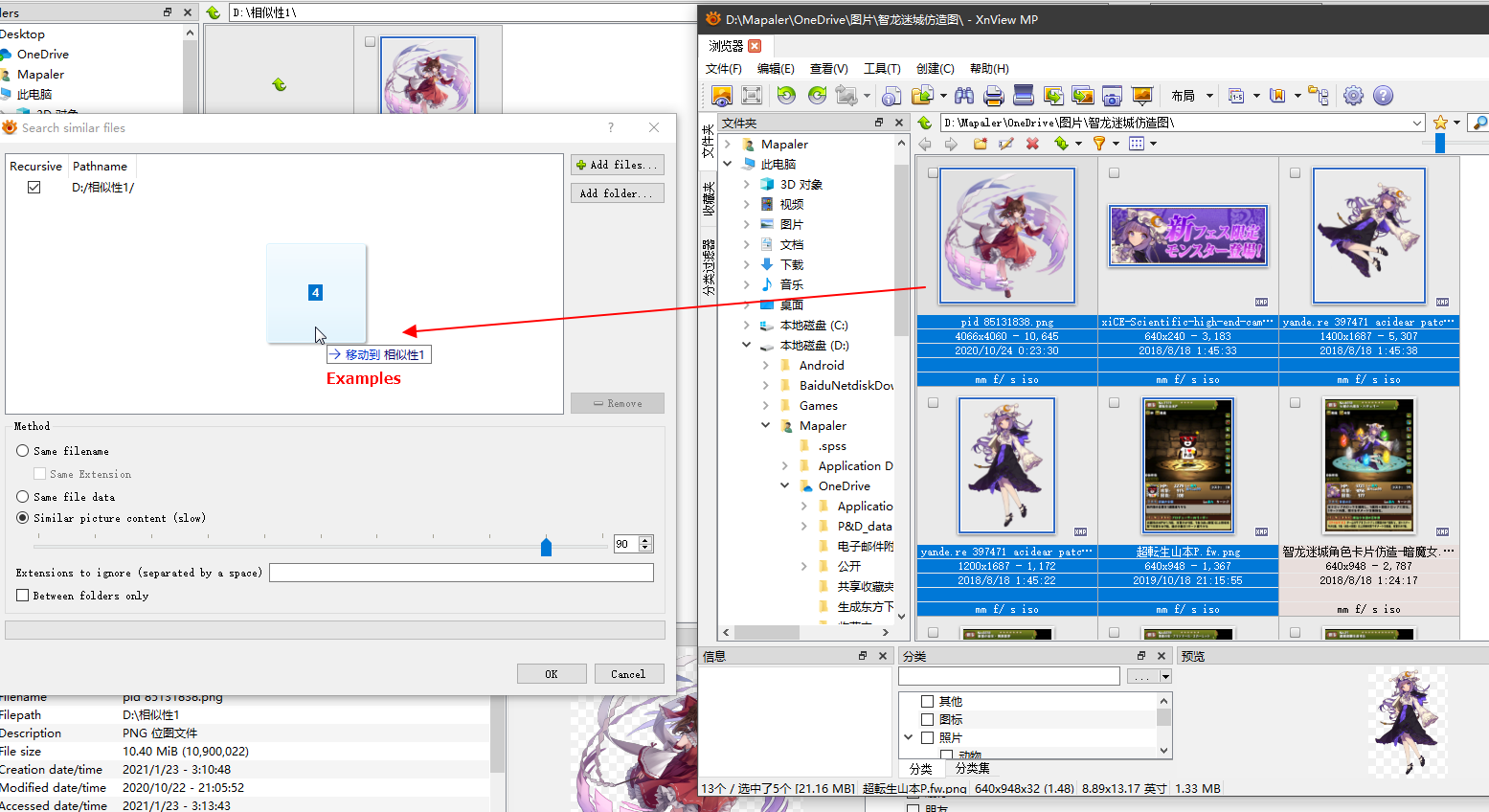The width and height of the screenshot is (1489, 812).
Task: Click the Extensions to ignore input field
Action: coord(462,573)
